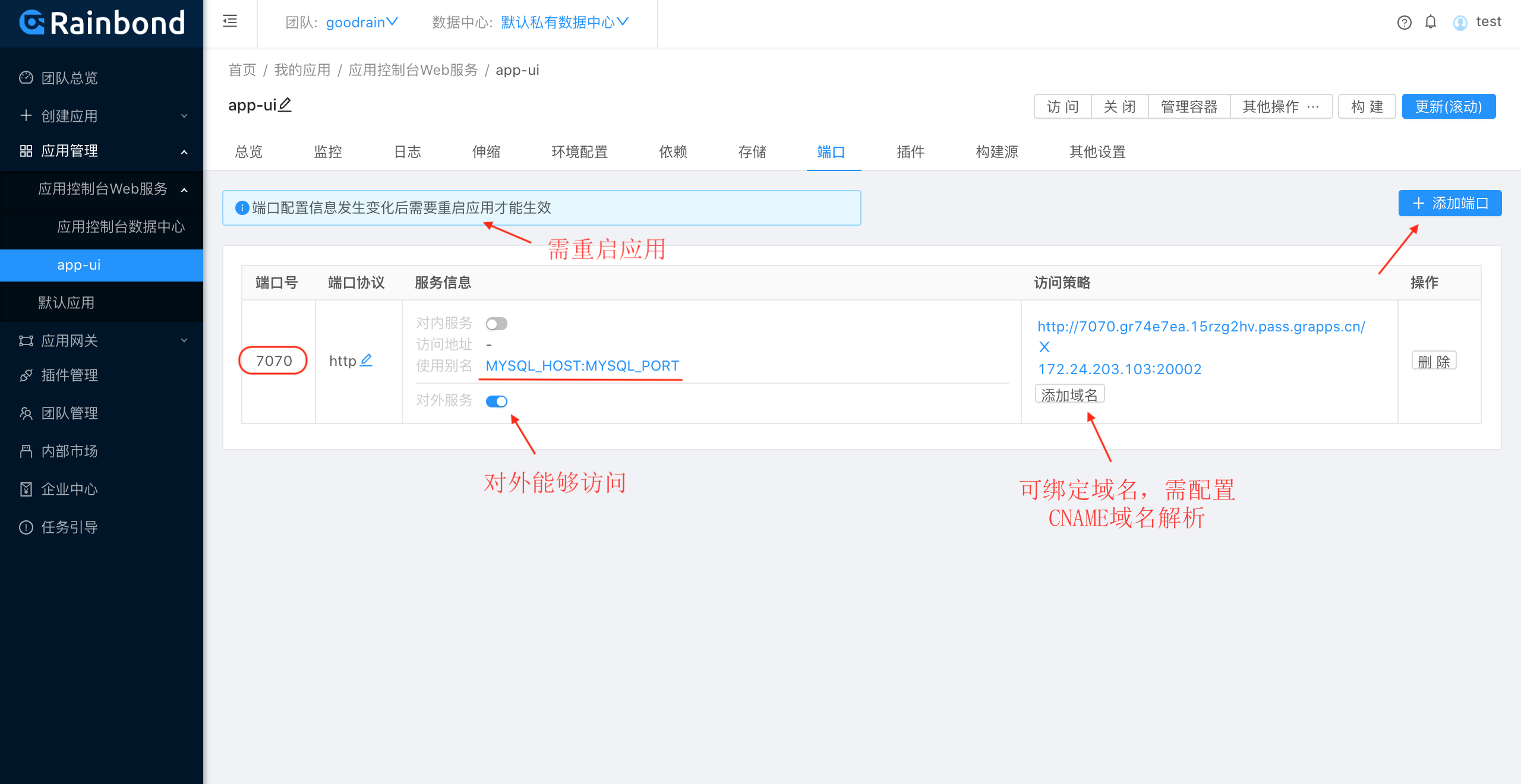Screen dimensions: 1521x784
Task: Edit the app-ui name with the pencil icon
Action: [285, 105]
